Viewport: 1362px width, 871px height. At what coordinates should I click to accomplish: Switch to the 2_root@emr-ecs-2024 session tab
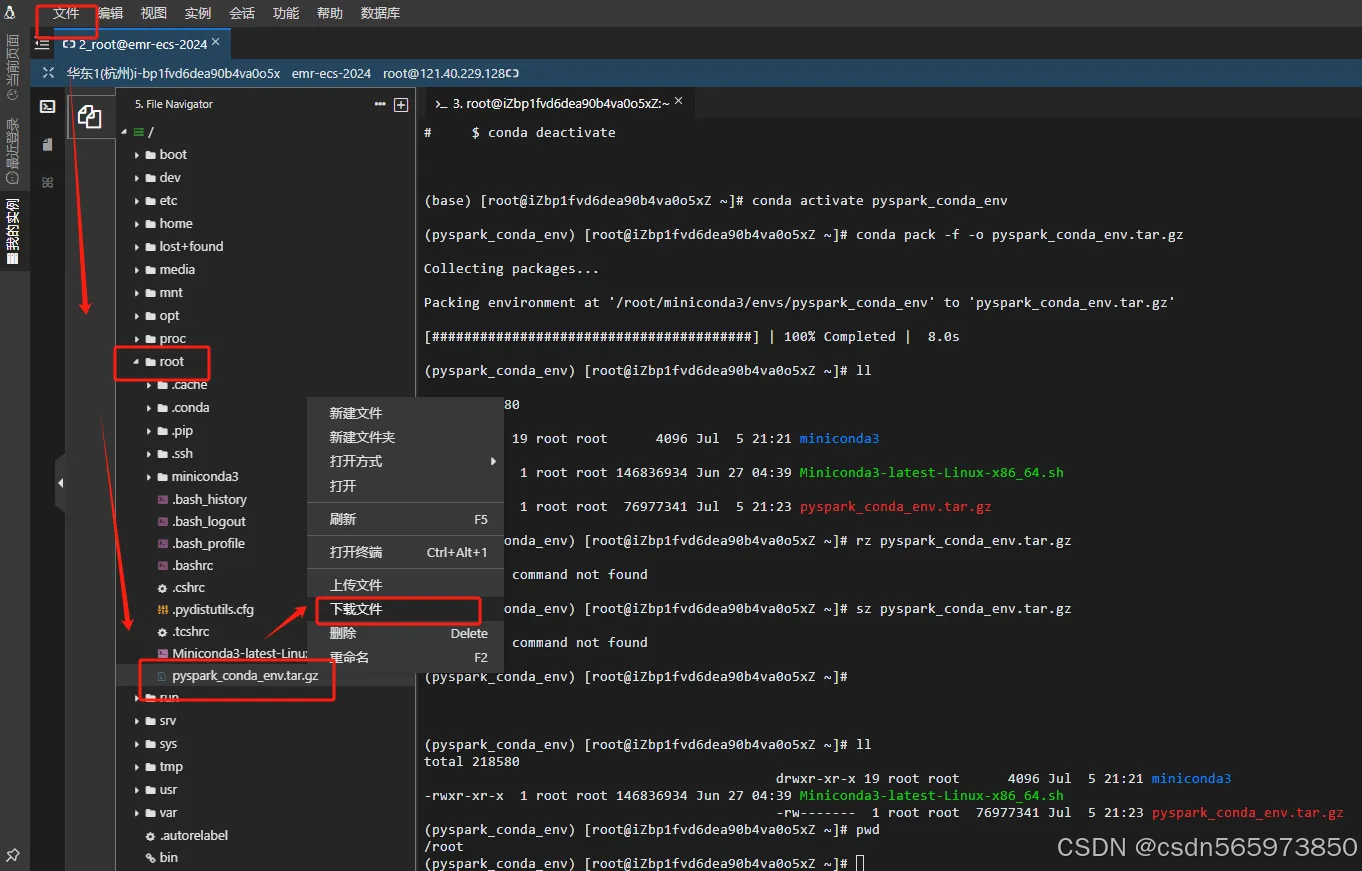[x=142, y=44]
